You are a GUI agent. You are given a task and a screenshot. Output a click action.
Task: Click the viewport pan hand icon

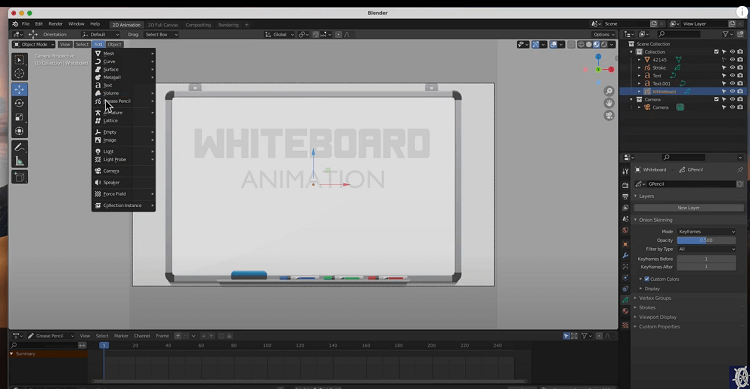[609, 103]
